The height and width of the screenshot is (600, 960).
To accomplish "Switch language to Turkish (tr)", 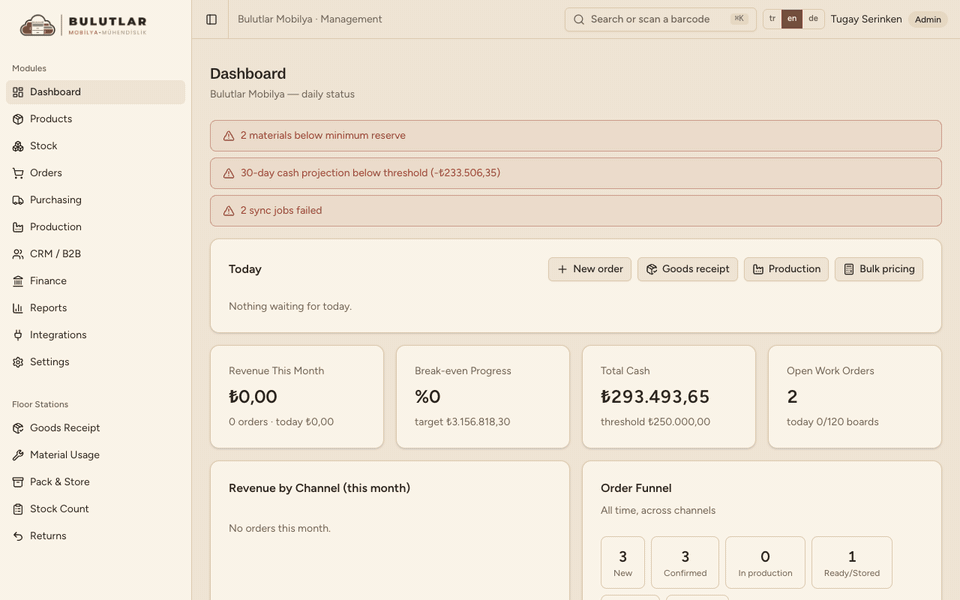I will point(772,19).
